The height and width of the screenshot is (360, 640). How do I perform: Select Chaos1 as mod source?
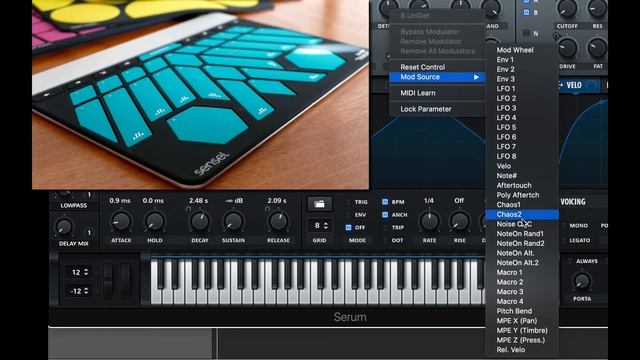click(522, 204)
